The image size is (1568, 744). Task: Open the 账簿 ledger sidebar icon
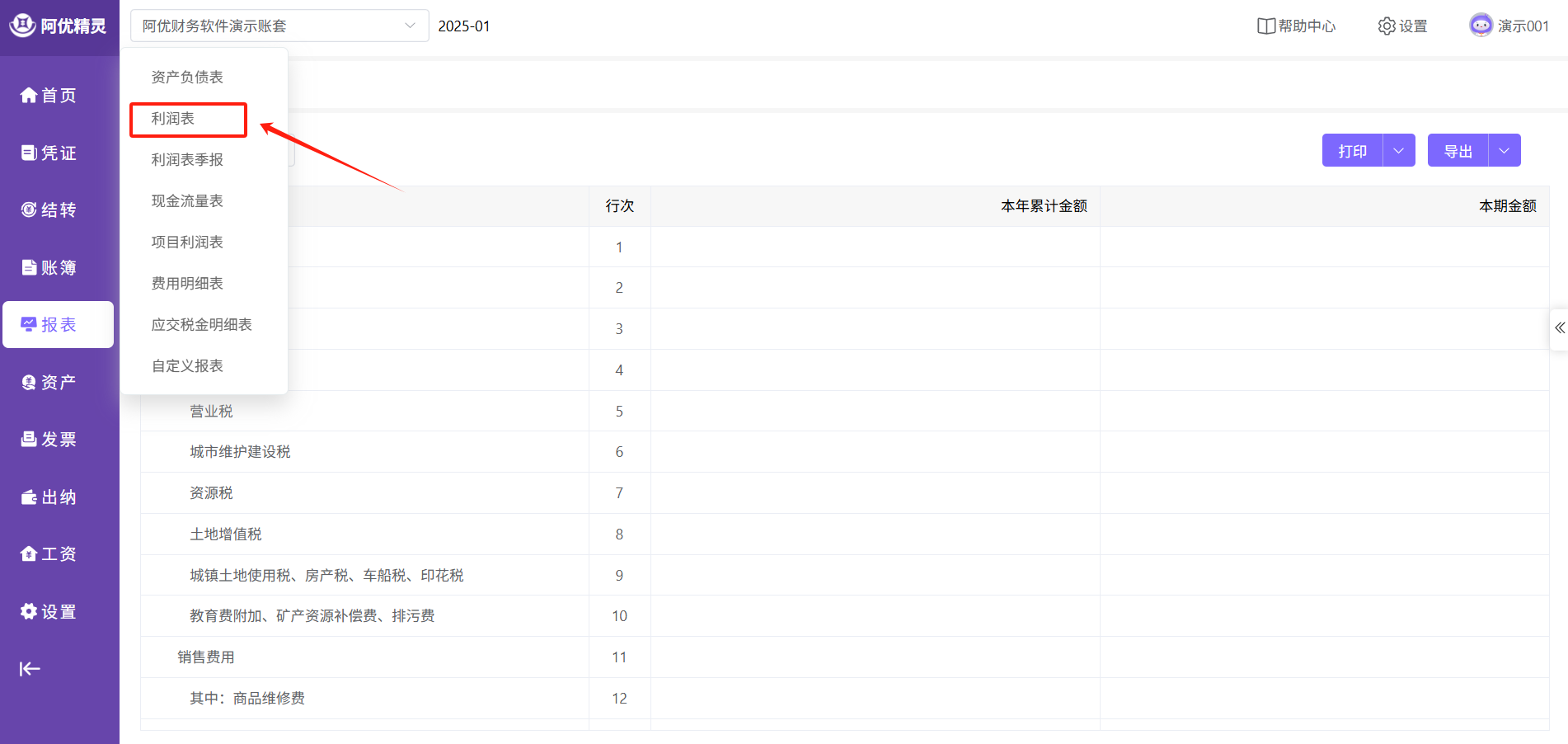coord(29,267)
